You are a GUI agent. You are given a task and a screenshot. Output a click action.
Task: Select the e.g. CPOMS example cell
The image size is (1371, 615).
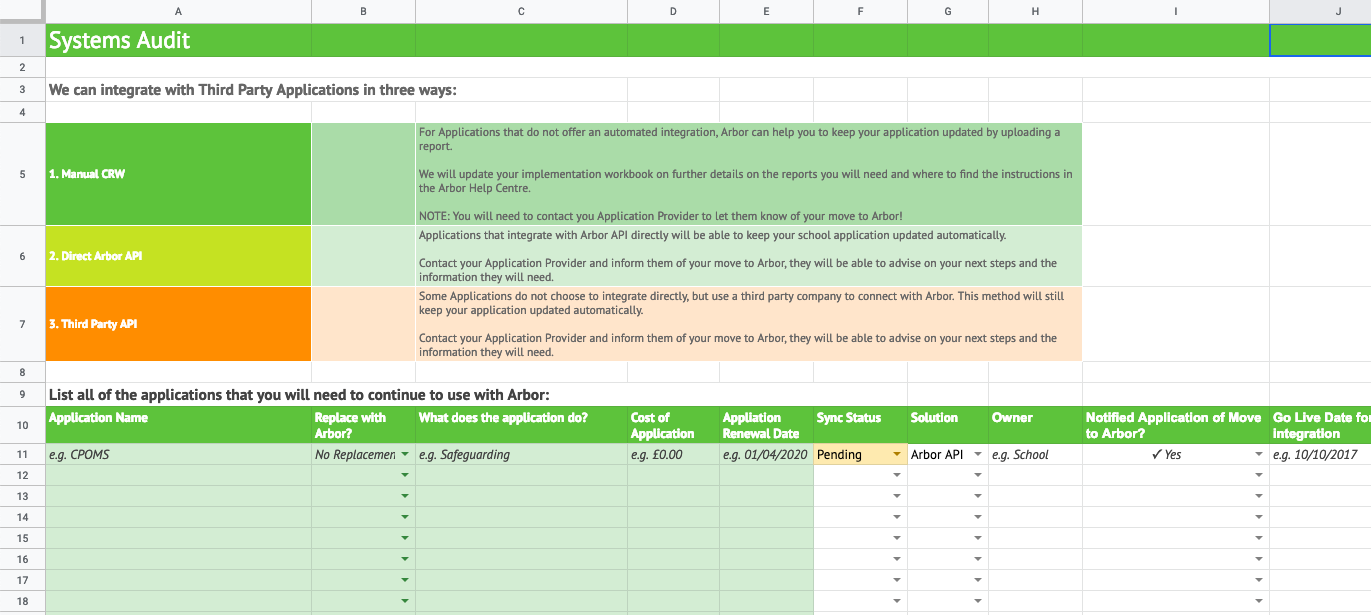point(178,454)
